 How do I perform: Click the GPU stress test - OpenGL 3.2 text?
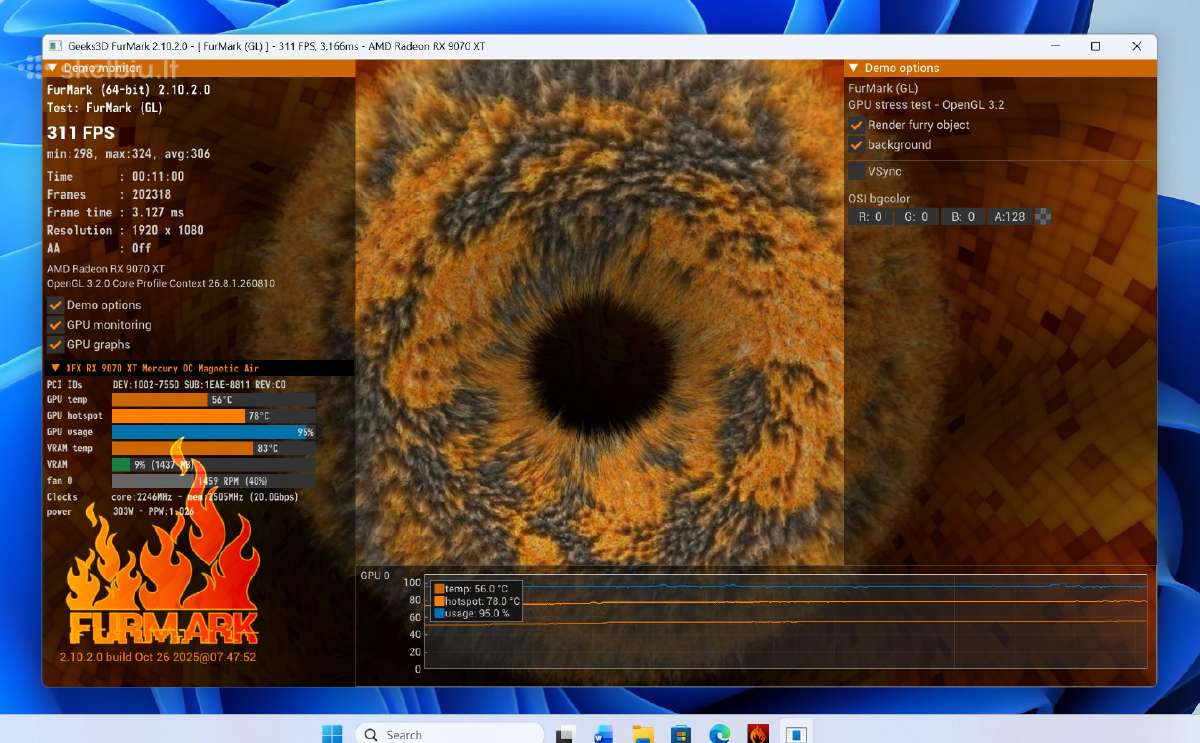point(926,105)
